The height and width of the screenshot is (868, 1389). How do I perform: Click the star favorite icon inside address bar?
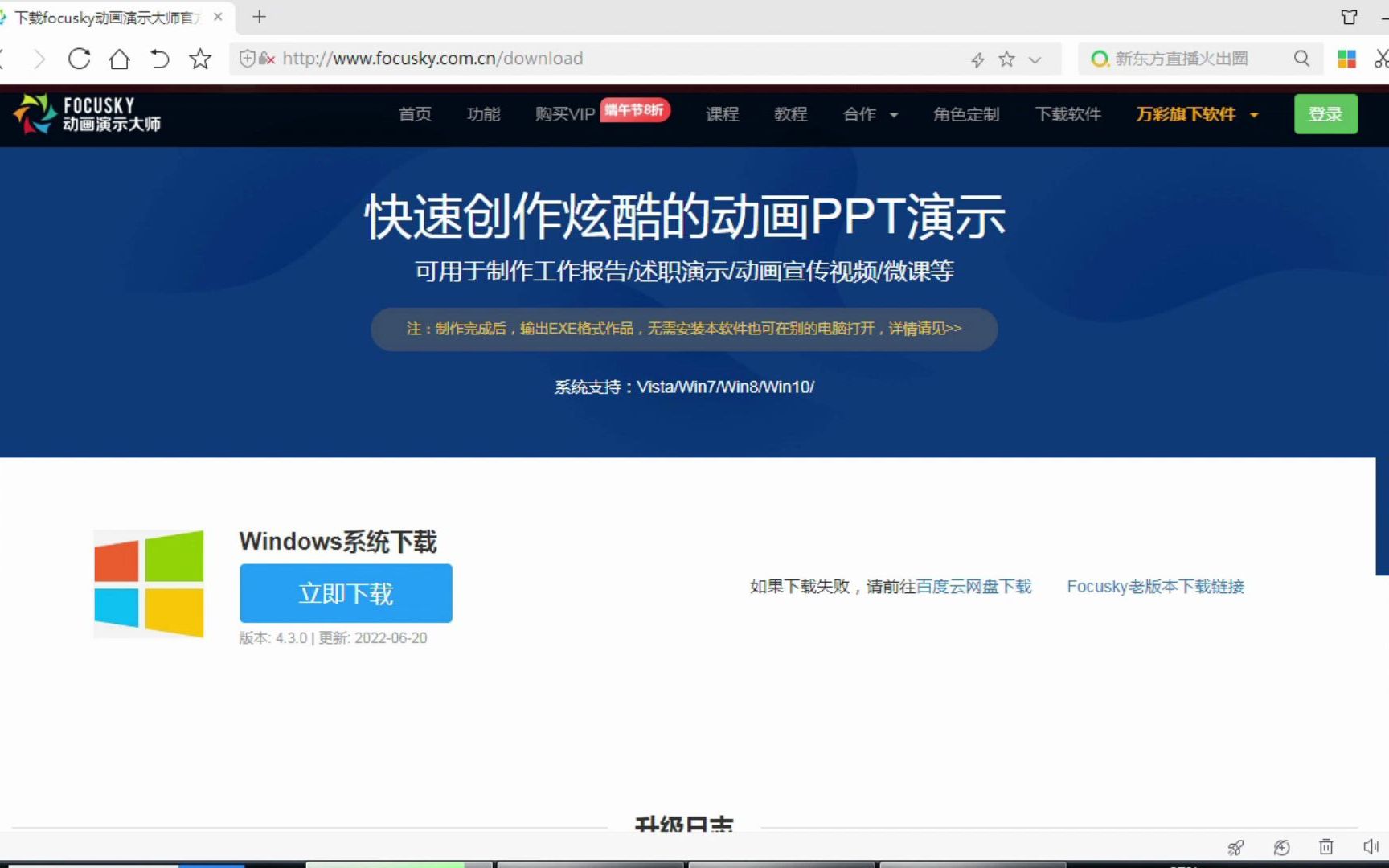tap(1006, 59)
